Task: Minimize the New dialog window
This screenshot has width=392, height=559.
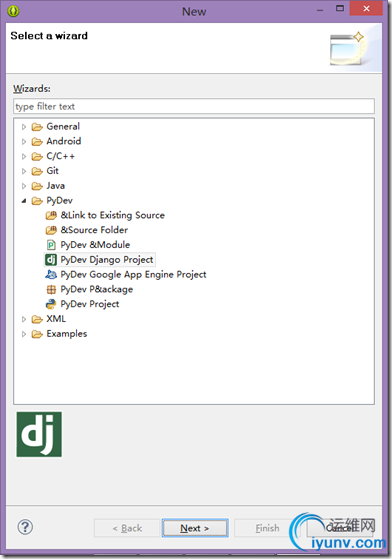Action: 320,10
